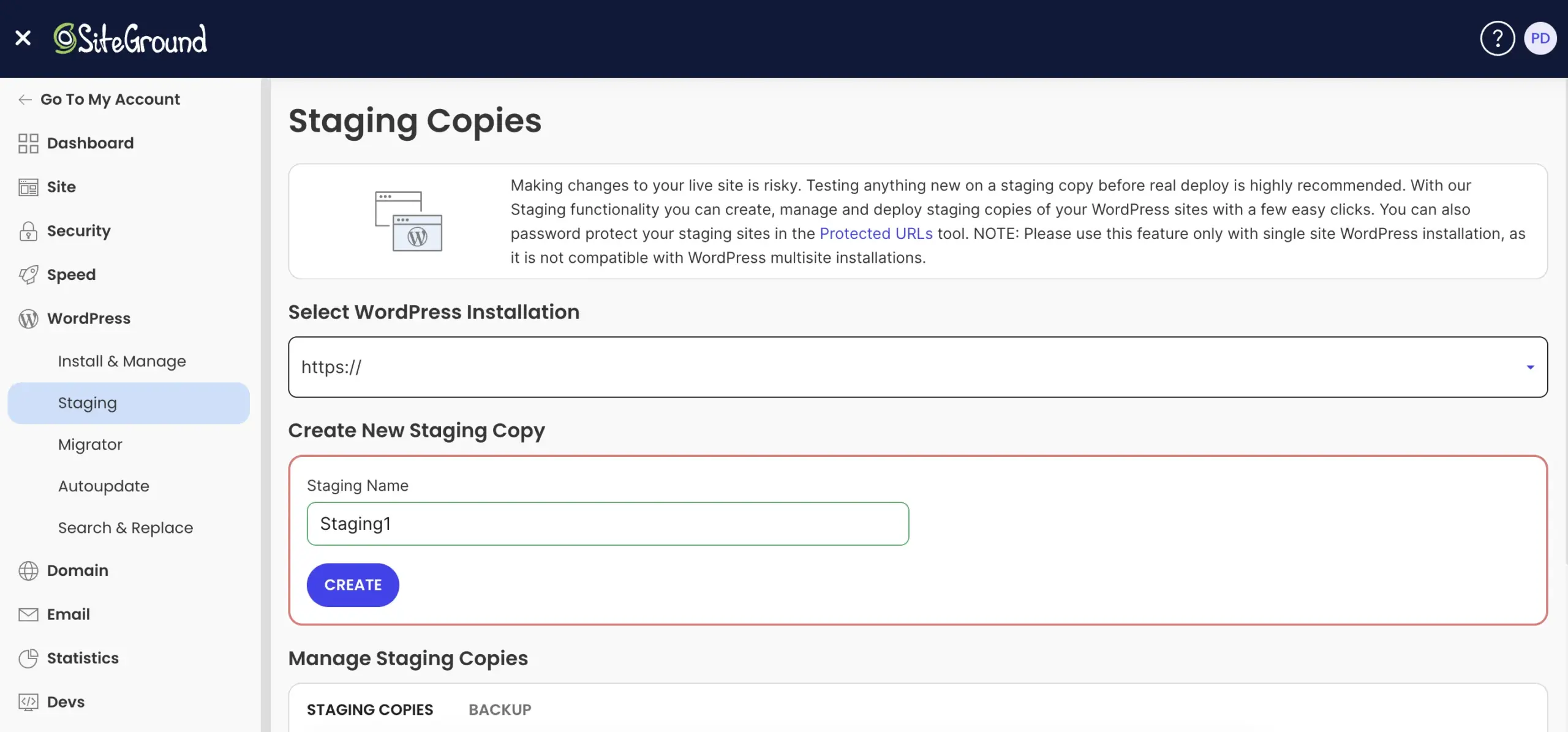
Task: Click the Select WordPress Installation heading
Action: [x=434, y=312]
